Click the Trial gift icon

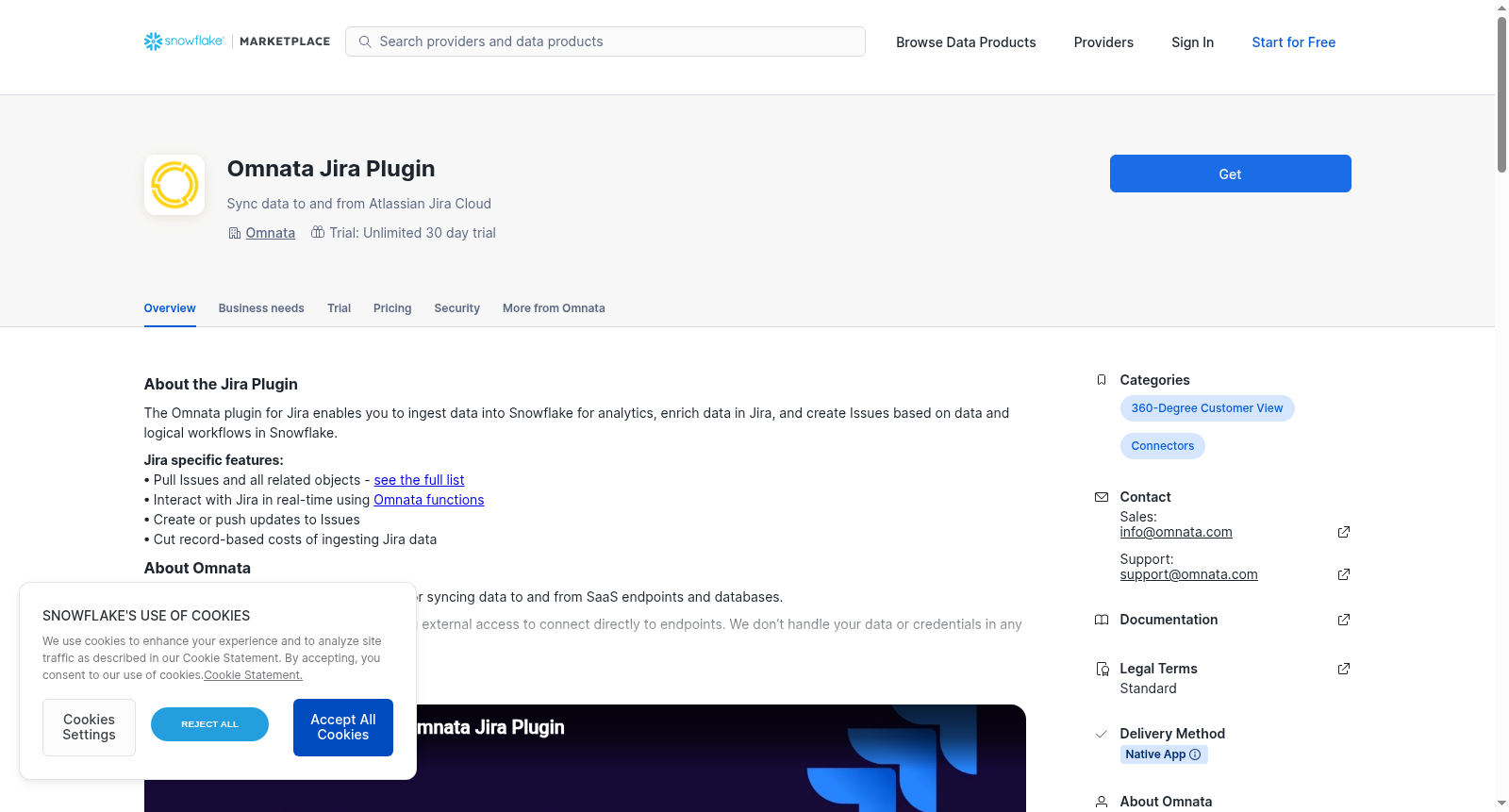[x=318, y=232]
